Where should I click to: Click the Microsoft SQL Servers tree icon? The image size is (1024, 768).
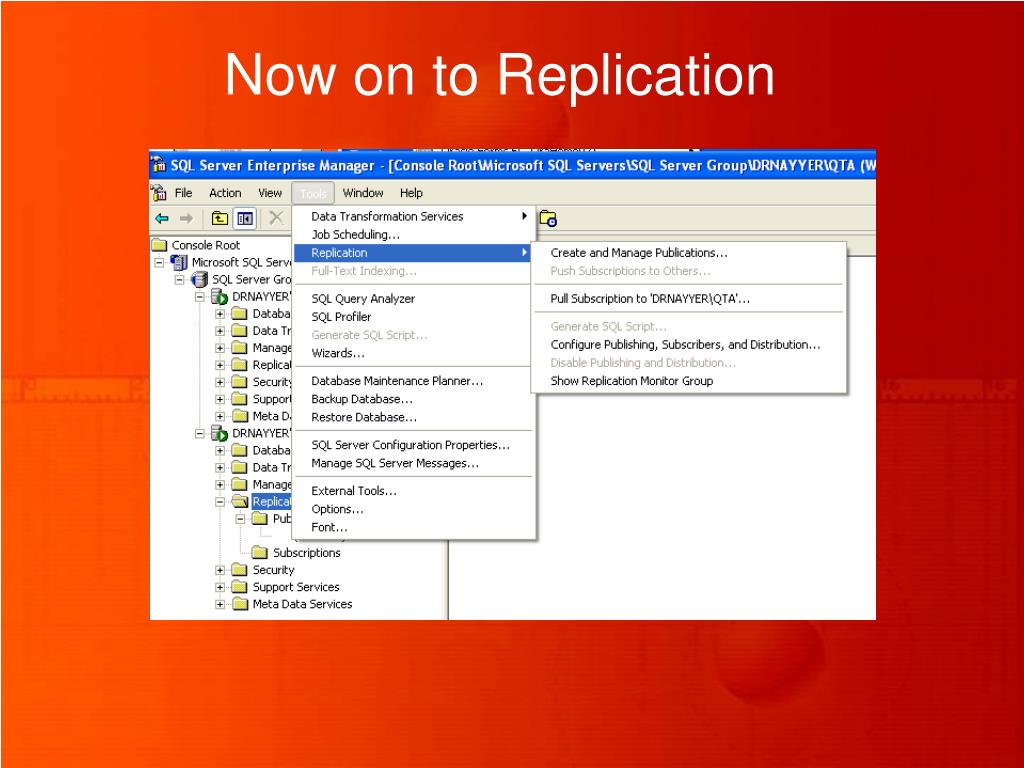(179, 262)
